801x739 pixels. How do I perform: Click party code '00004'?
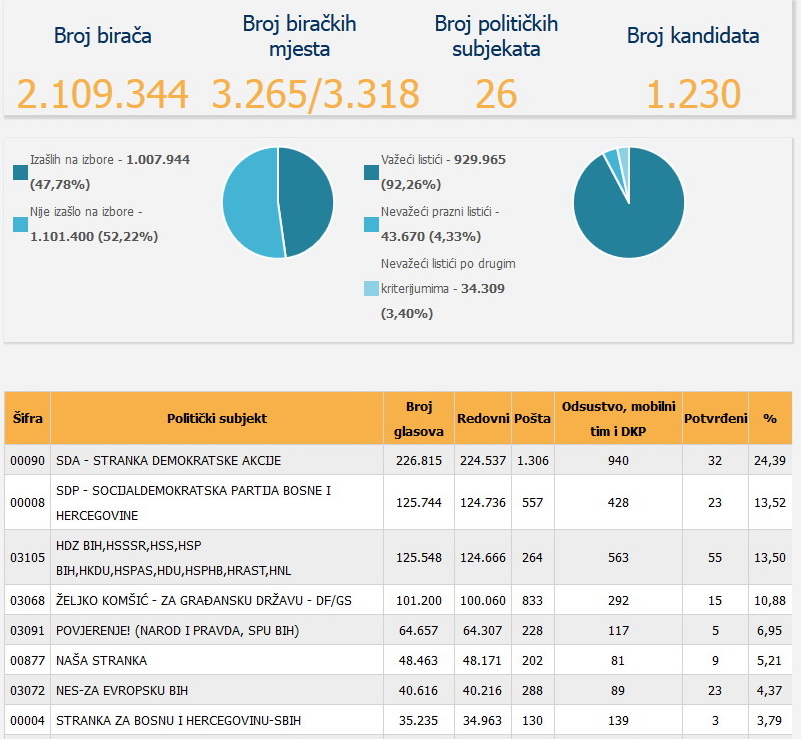tap(28, 721)
